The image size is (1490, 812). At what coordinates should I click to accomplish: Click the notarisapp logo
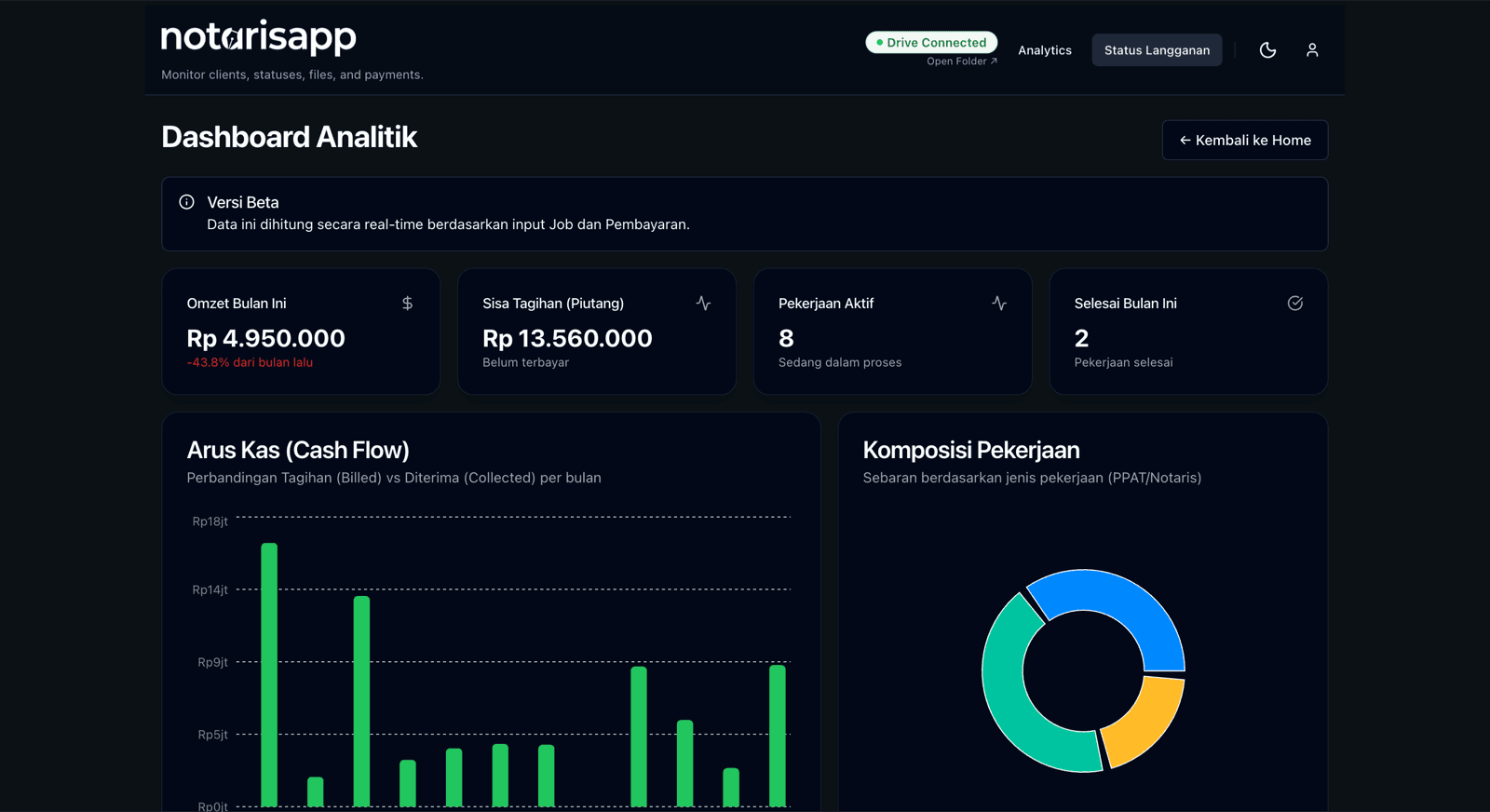tap(259, 36)
